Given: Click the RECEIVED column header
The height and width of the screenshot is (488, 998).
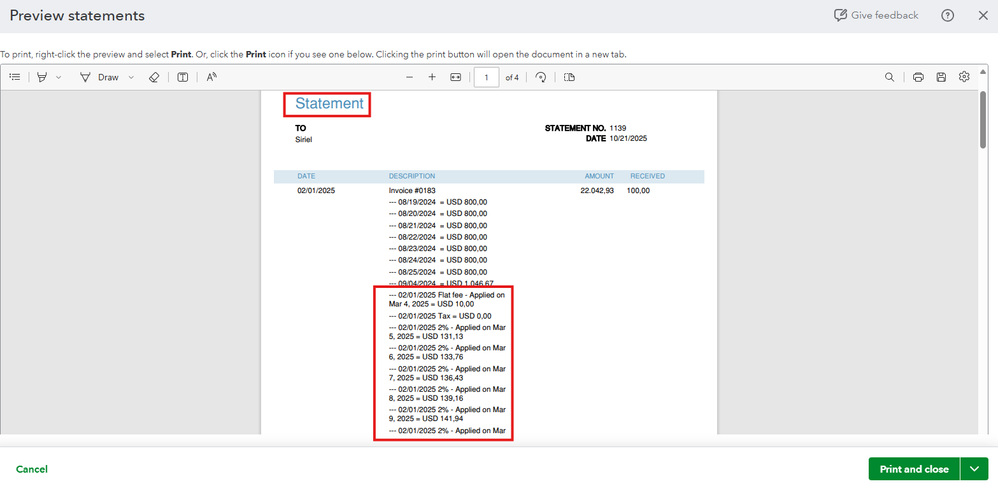Looking at the screenshot, I should click(x=648, y=176).
